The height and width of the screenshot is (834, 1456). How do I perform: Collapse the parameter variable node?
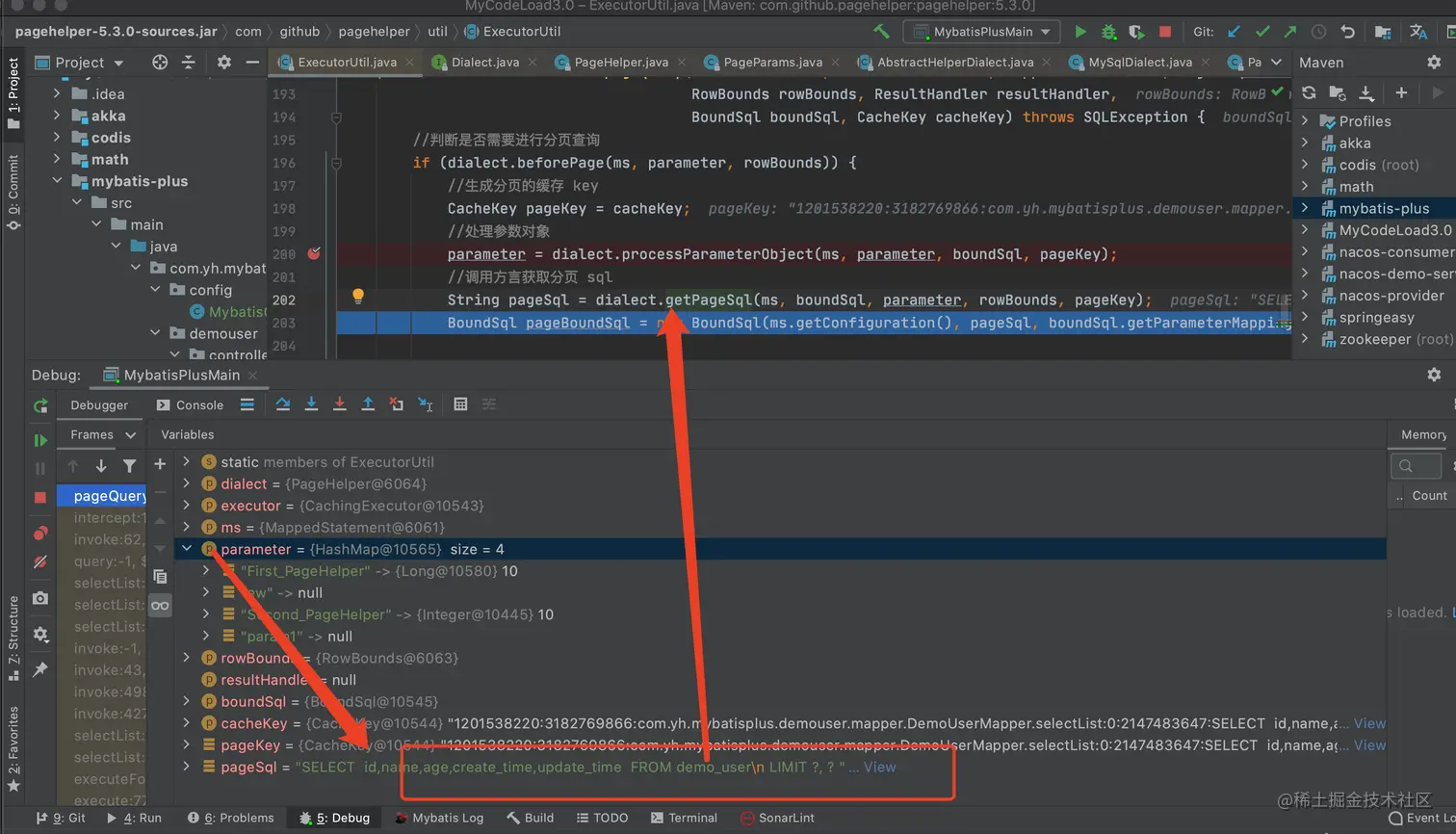pos(187,549)
